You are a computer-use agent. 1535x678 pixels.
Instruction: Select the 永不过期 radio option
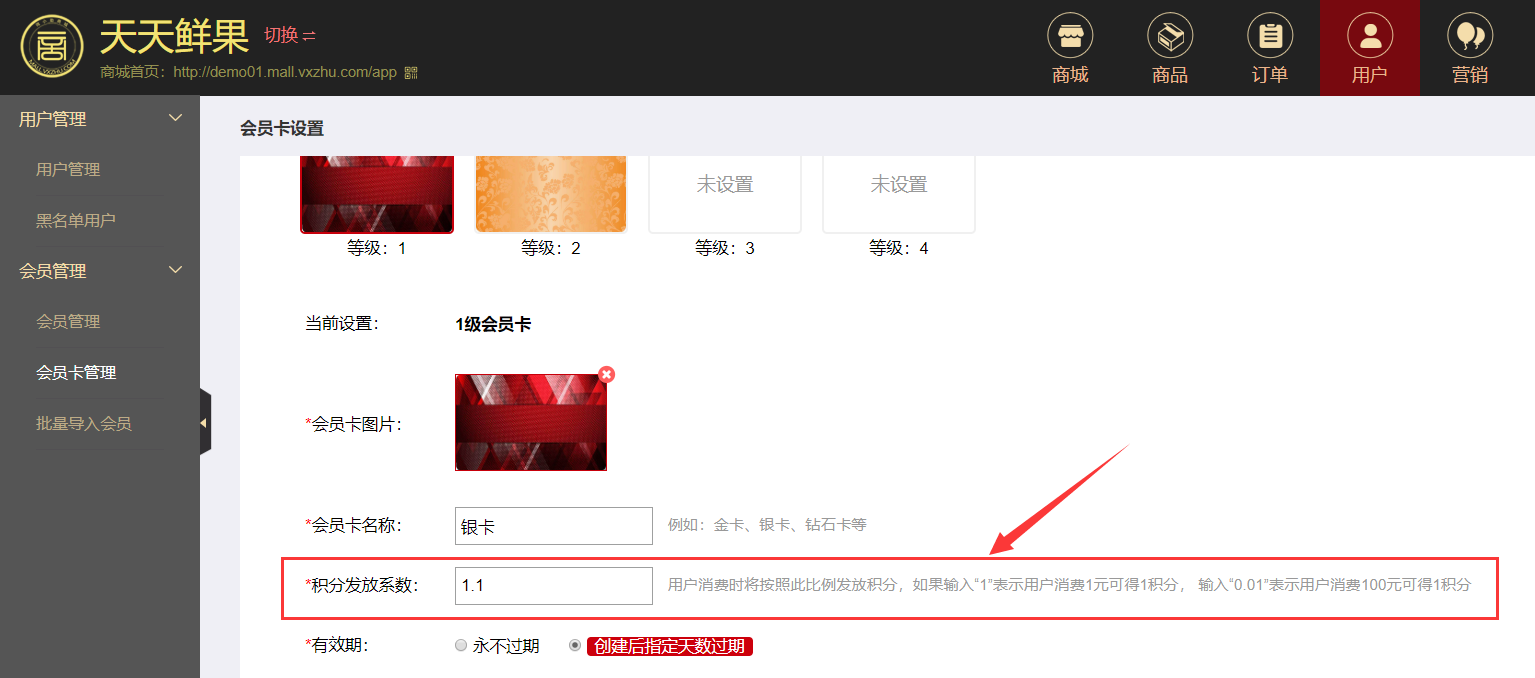[461, 646]
